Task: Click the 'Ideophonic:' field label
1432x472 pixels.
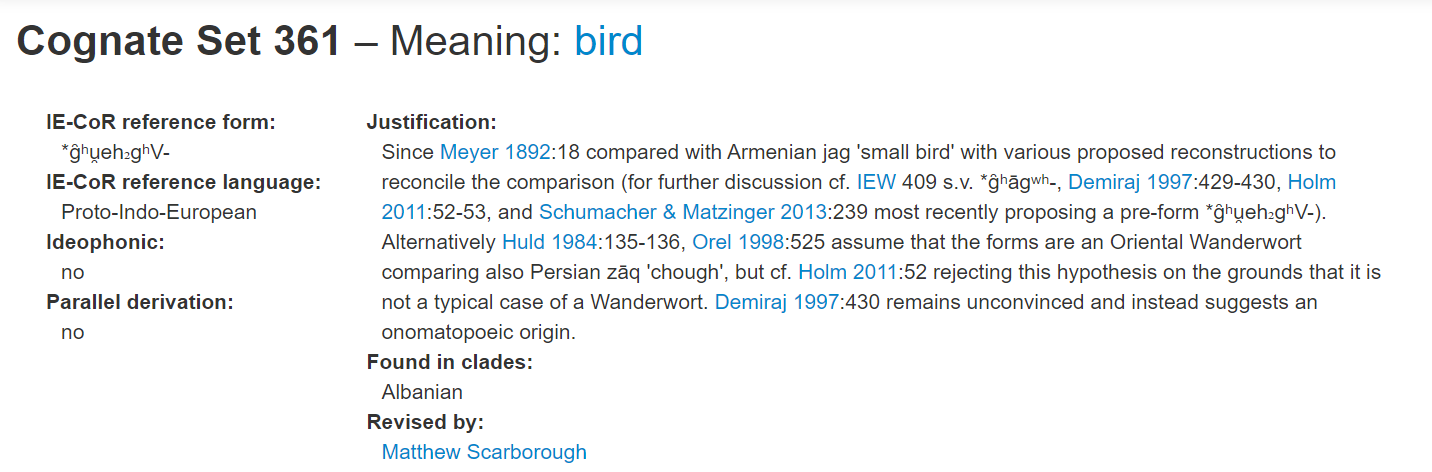Action: coord(105,242)
